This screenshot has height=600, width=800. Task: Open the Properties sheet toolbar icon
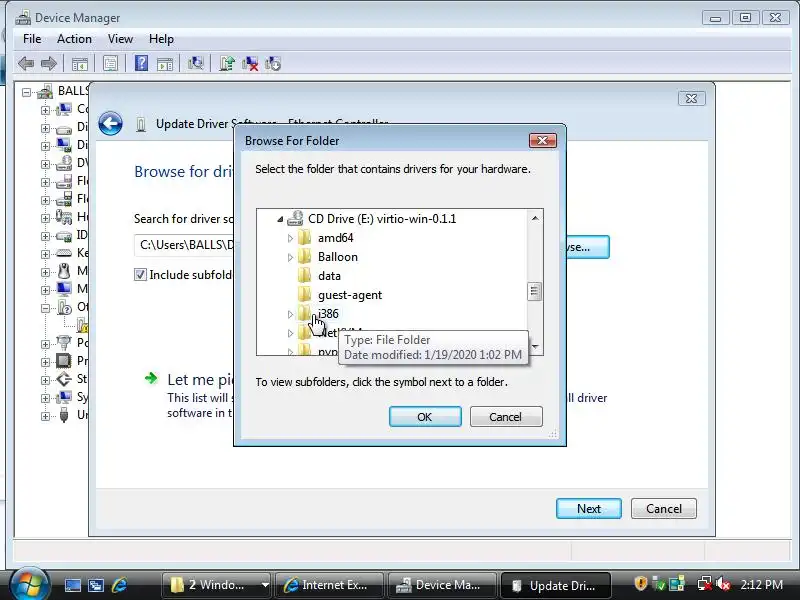110,64
